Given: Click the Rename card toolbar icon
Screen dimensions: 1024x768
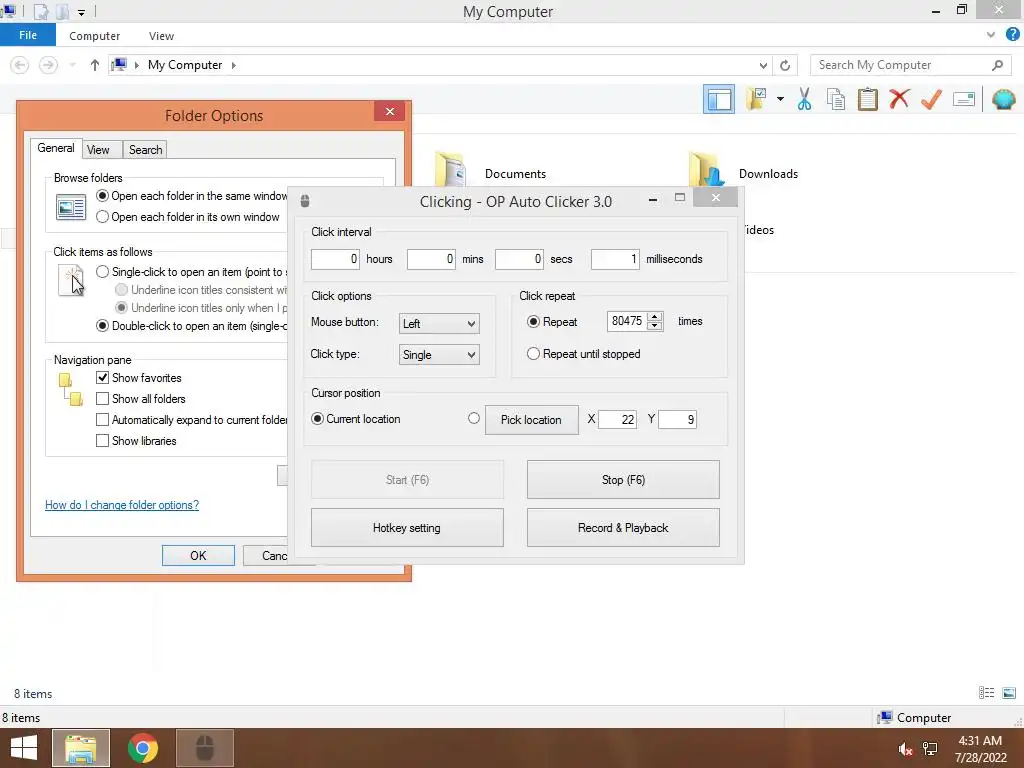Looking at the screenshot, I should tap(964, 99).
